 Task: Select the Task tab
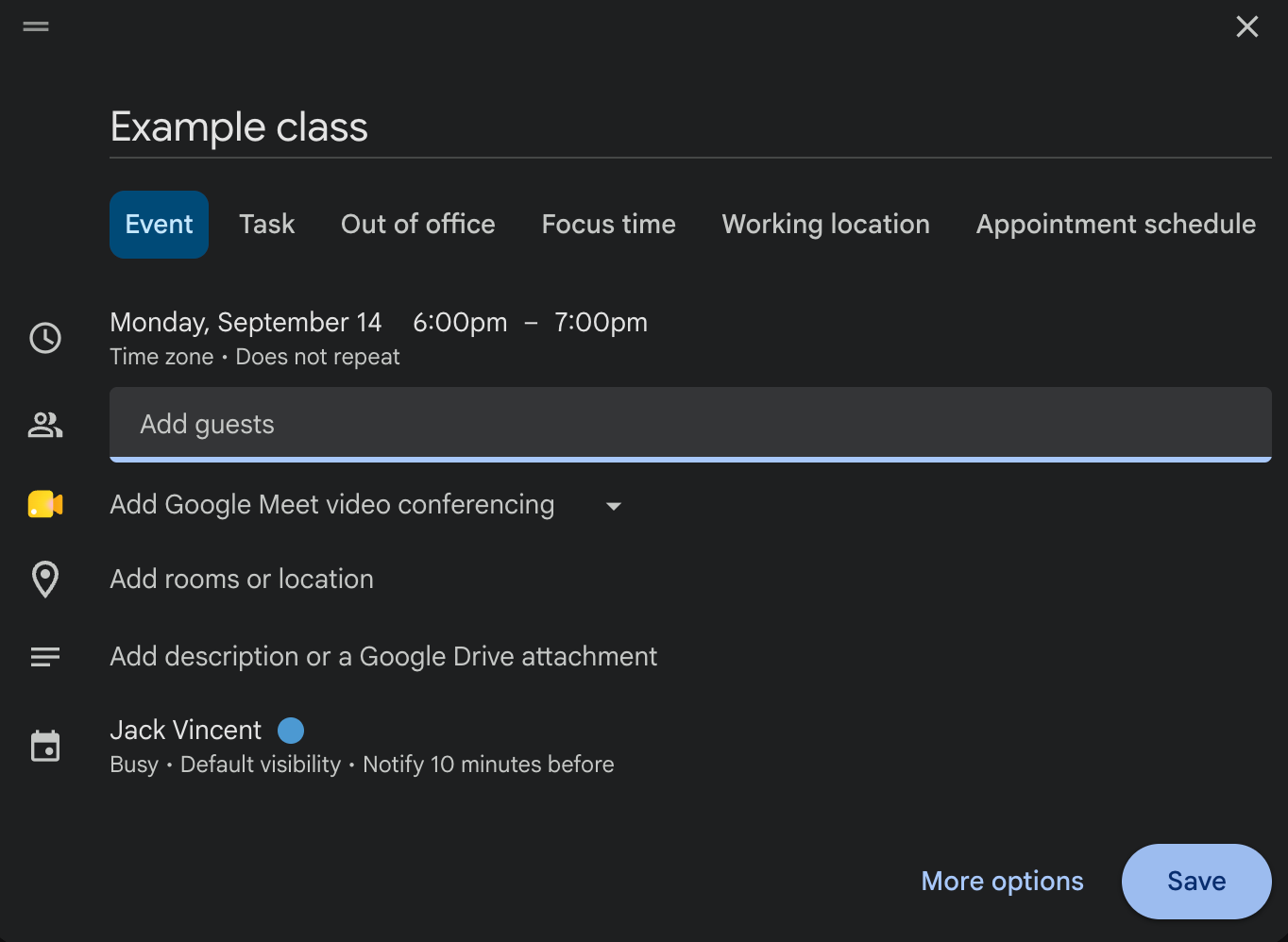click(x=267, y=225)
